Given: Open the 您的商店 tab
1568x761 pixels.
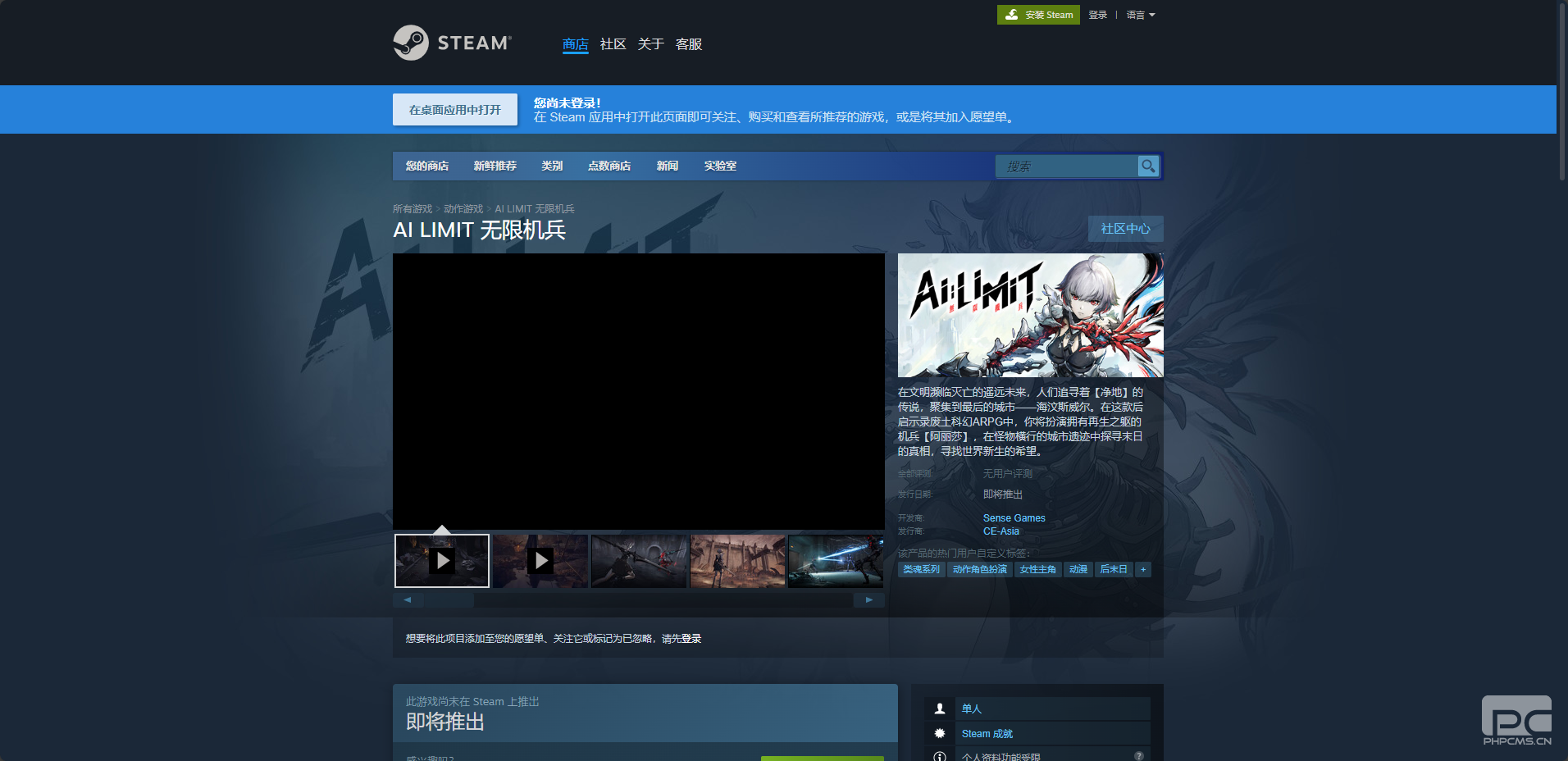Looking at the screenshot, I should (427, 166).
